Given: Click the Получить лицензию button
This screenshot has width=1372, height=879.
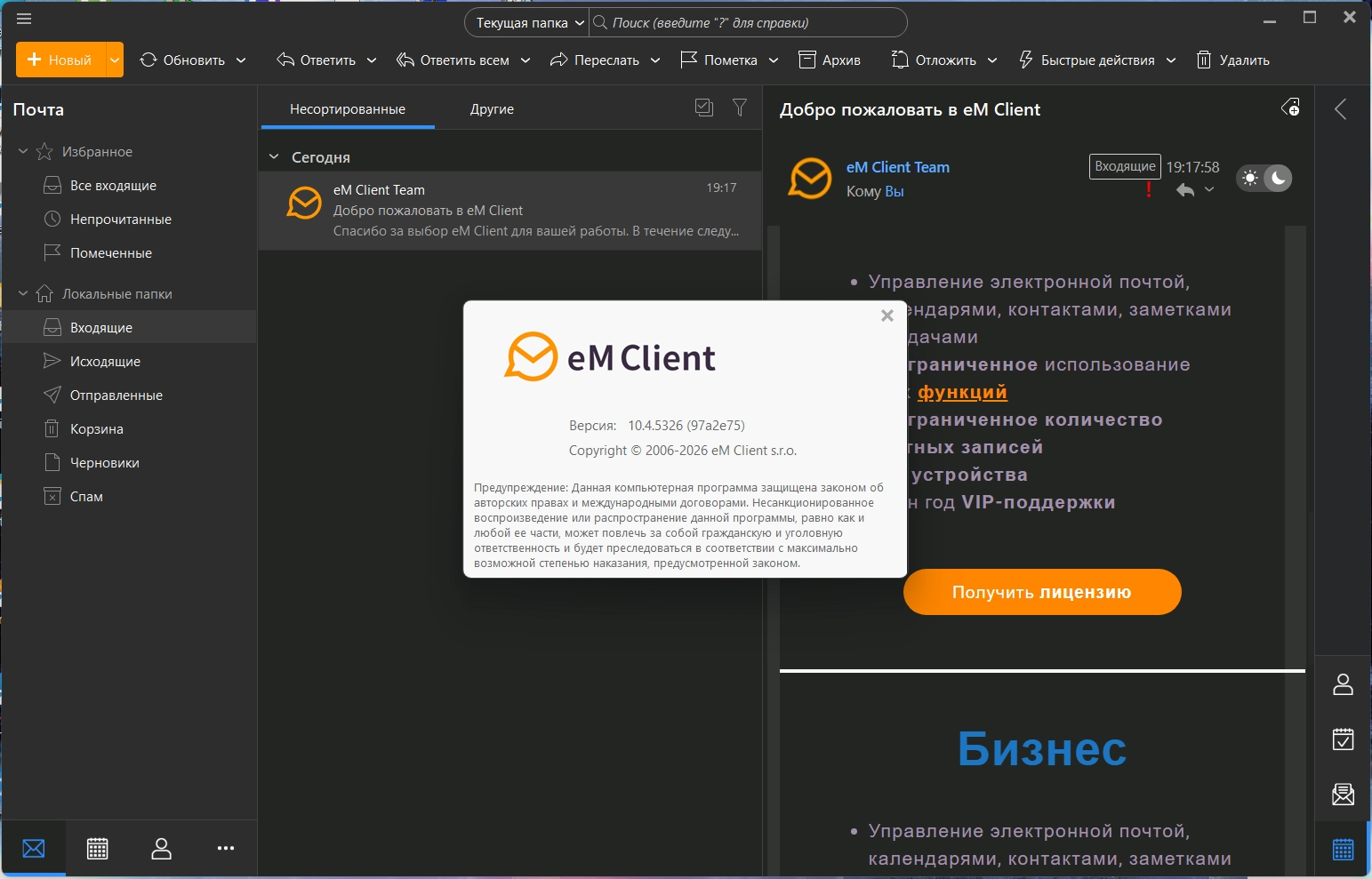Looking at the screenshot, I should click(1042, 592).
